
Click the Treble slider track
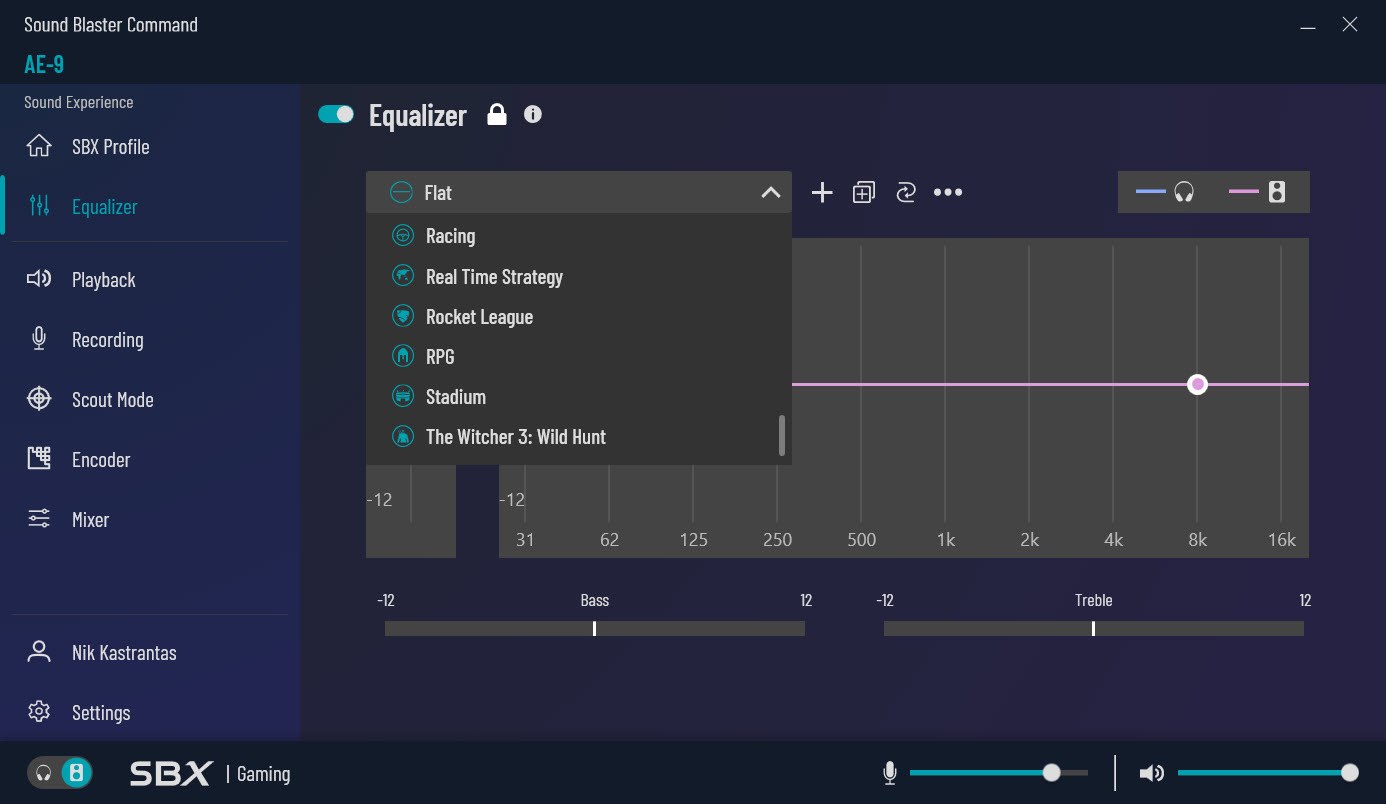(1094, 628)
